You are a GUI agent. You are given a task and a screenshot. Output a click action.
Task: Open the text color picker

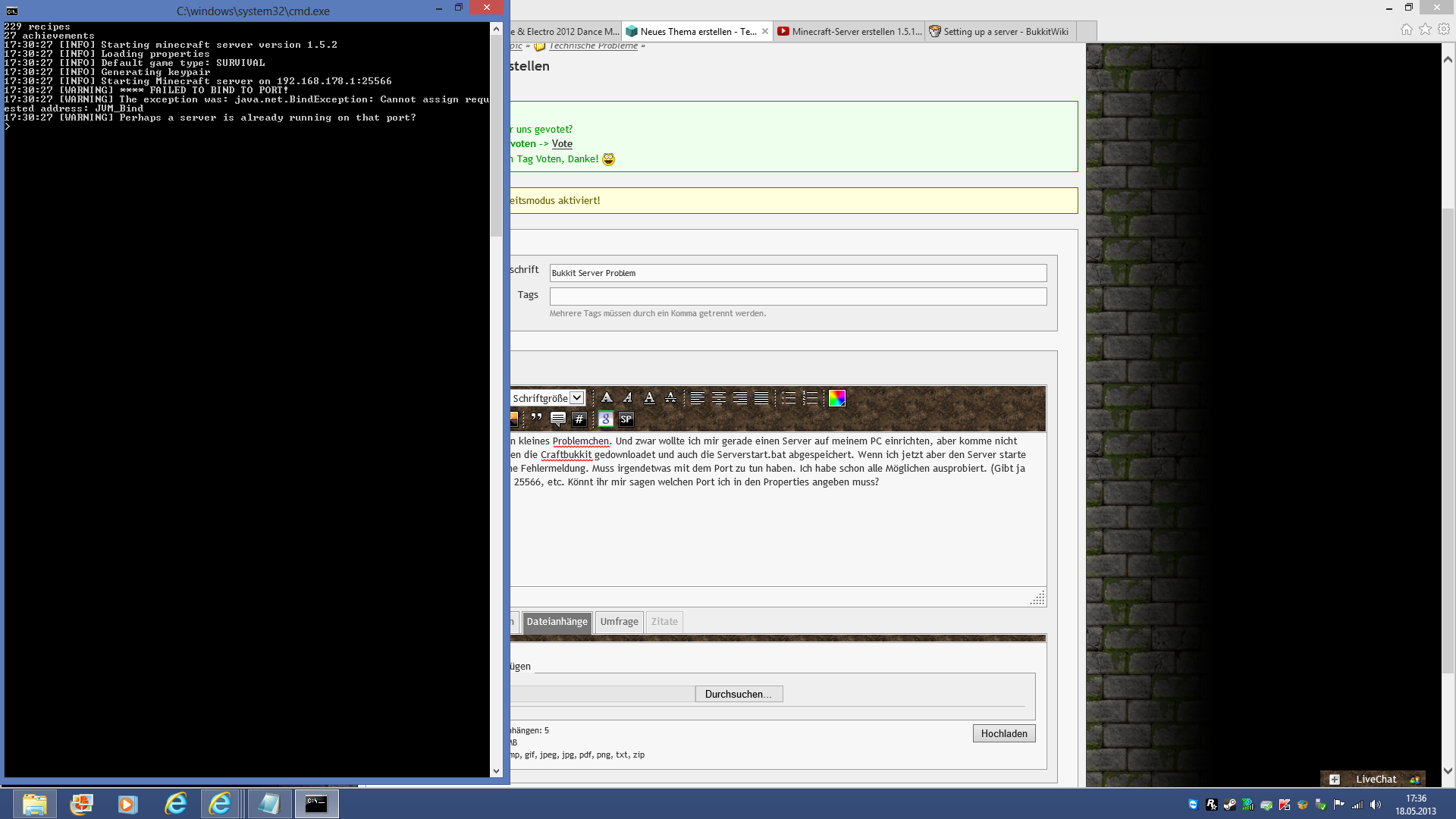pyautogui.click(x=836, y=398)
